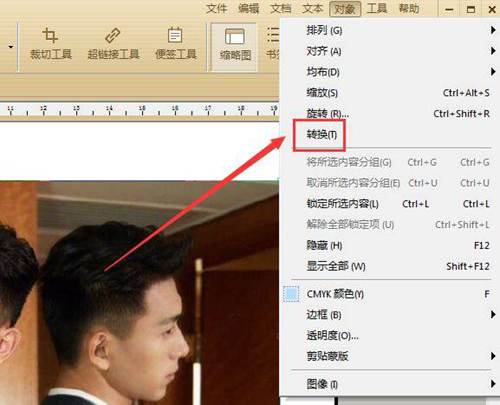
Task: Expand the 排列 (G) submenu arrow
Action: (x=493, y=30)
